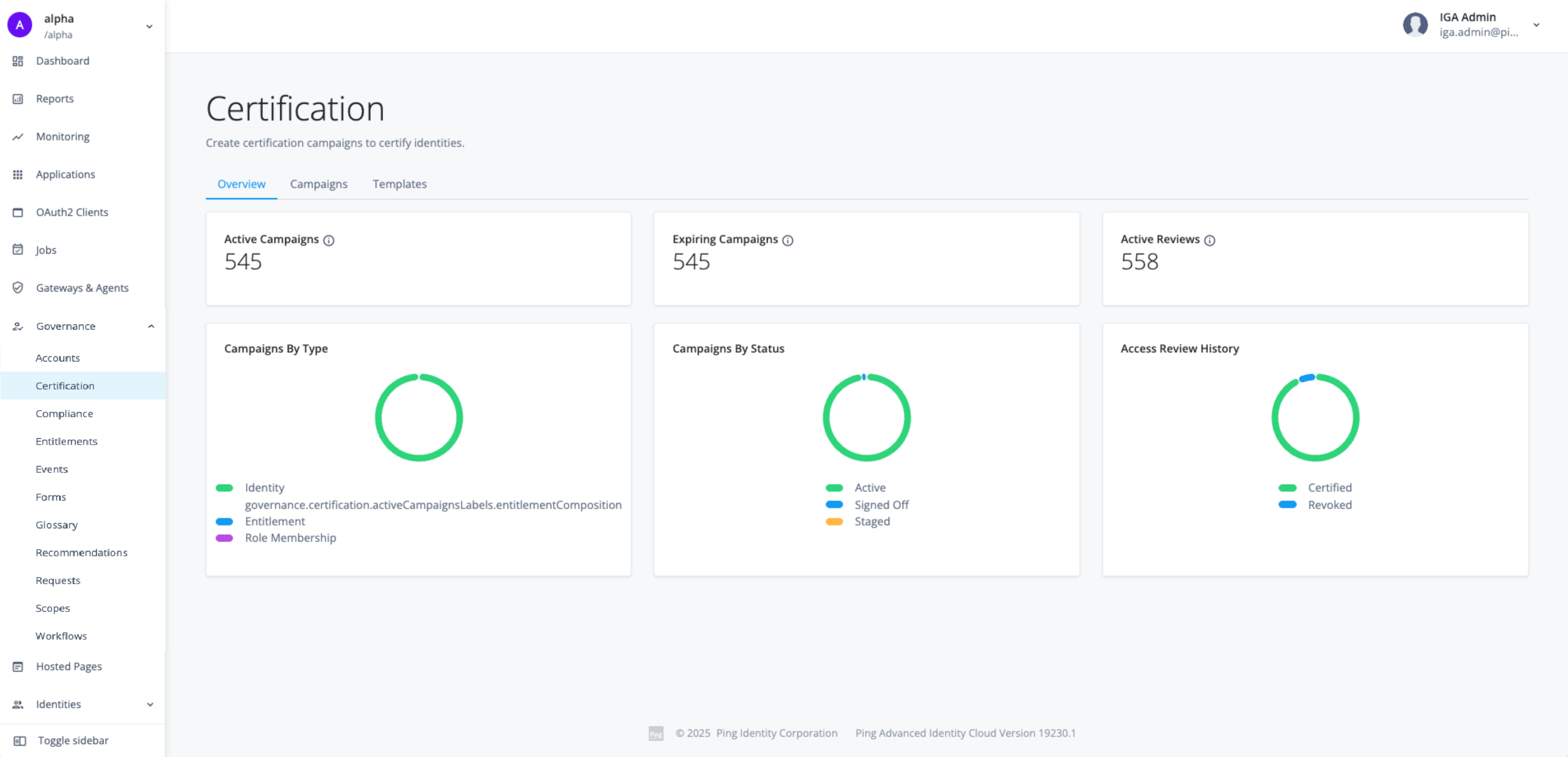Viewport: 1568px width, 757px height.
Task: Open Monitoring from the sidebar
Action: (18, 136)
